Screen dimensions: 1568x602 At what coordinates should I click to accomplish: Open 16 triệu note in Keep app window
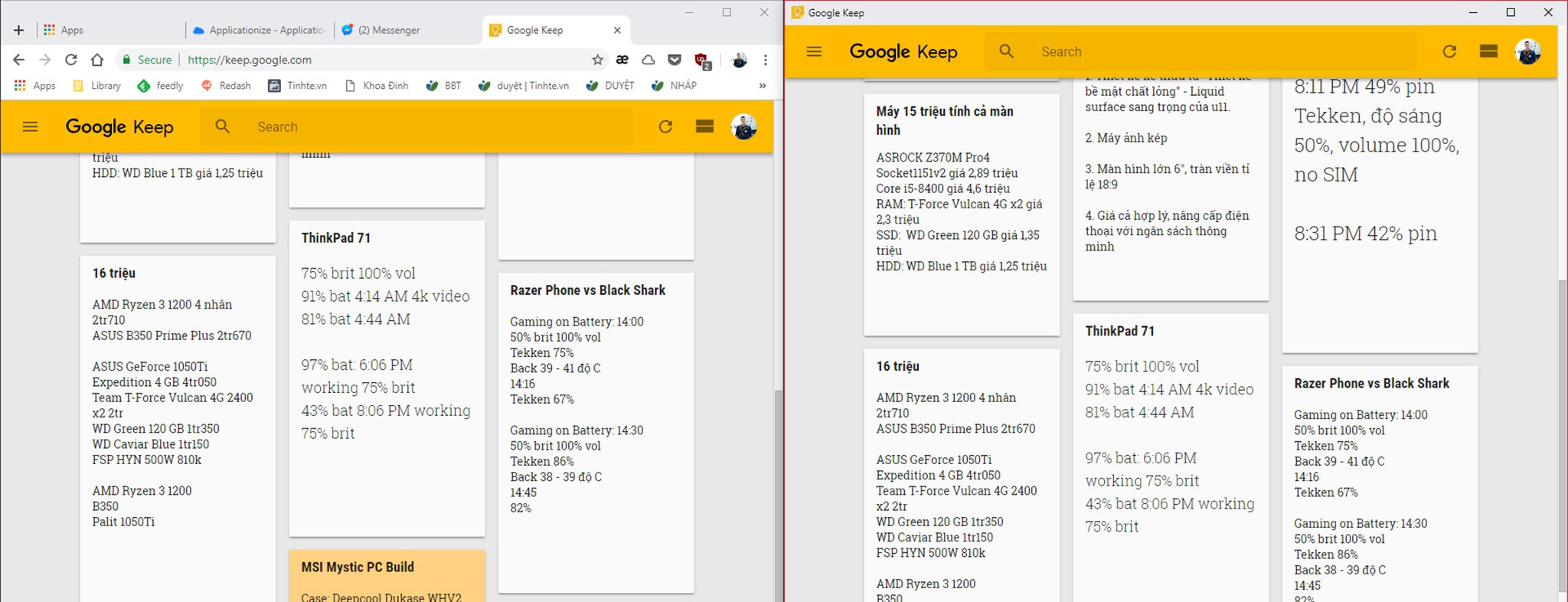point(962,476)
